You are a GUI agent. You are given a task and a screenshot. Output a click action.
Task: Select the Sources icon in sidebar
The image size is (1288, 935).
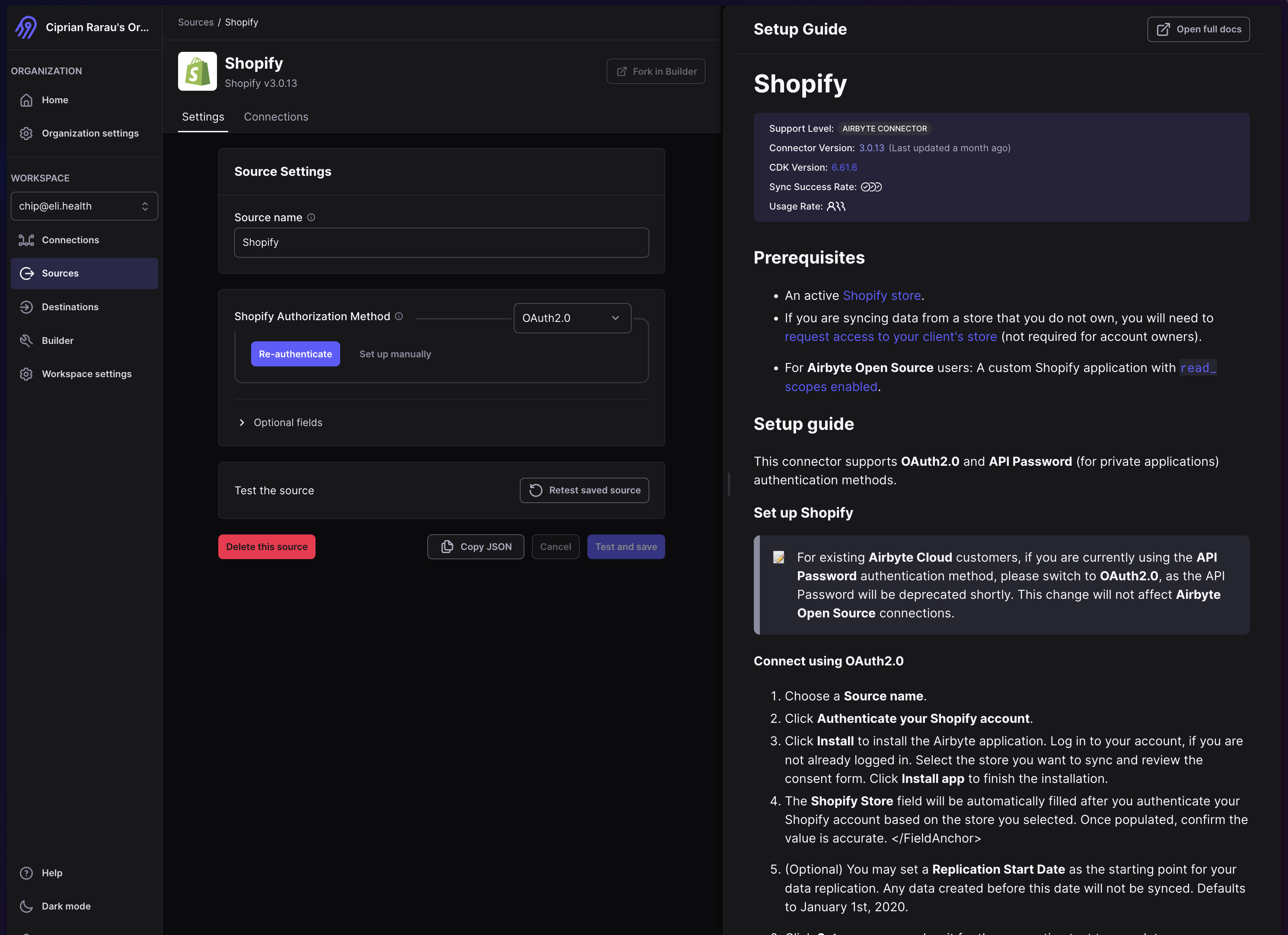[x=27, y=273]
